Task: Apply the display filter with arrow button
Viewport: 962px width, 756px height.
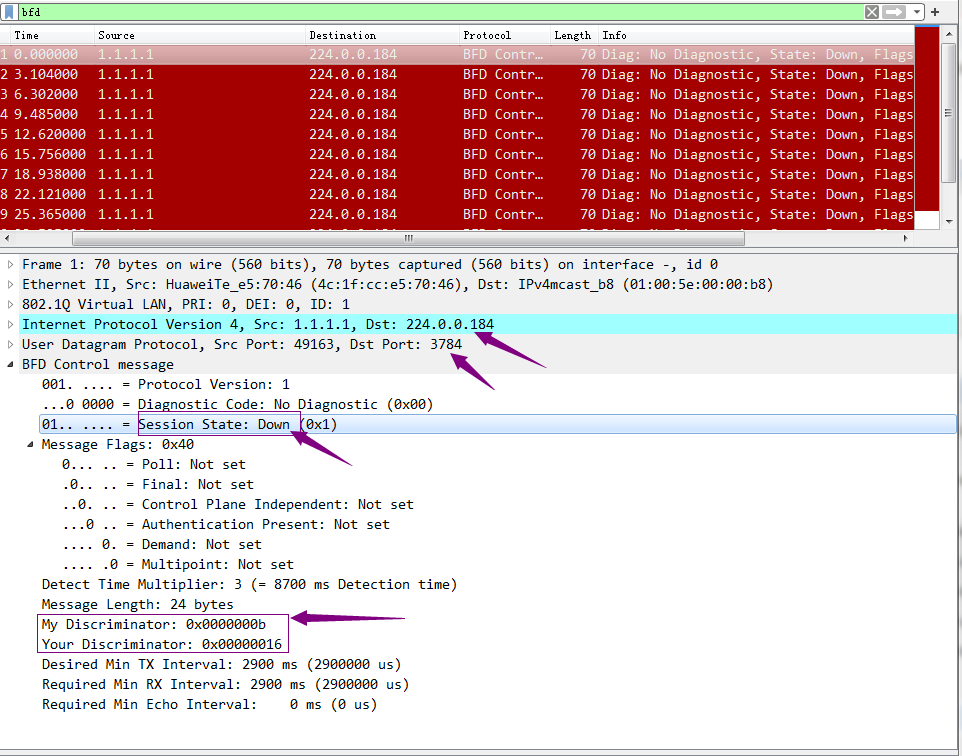Action: click(893, 12)
